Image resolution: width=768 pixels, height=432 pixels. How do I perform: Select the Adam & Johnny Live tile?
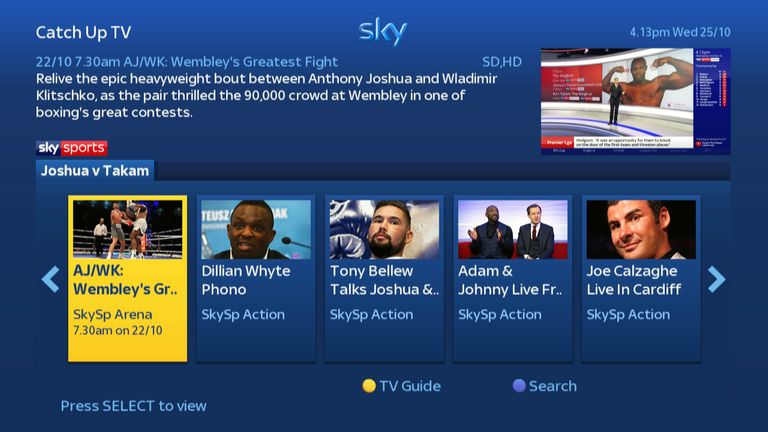click(513, 279)
